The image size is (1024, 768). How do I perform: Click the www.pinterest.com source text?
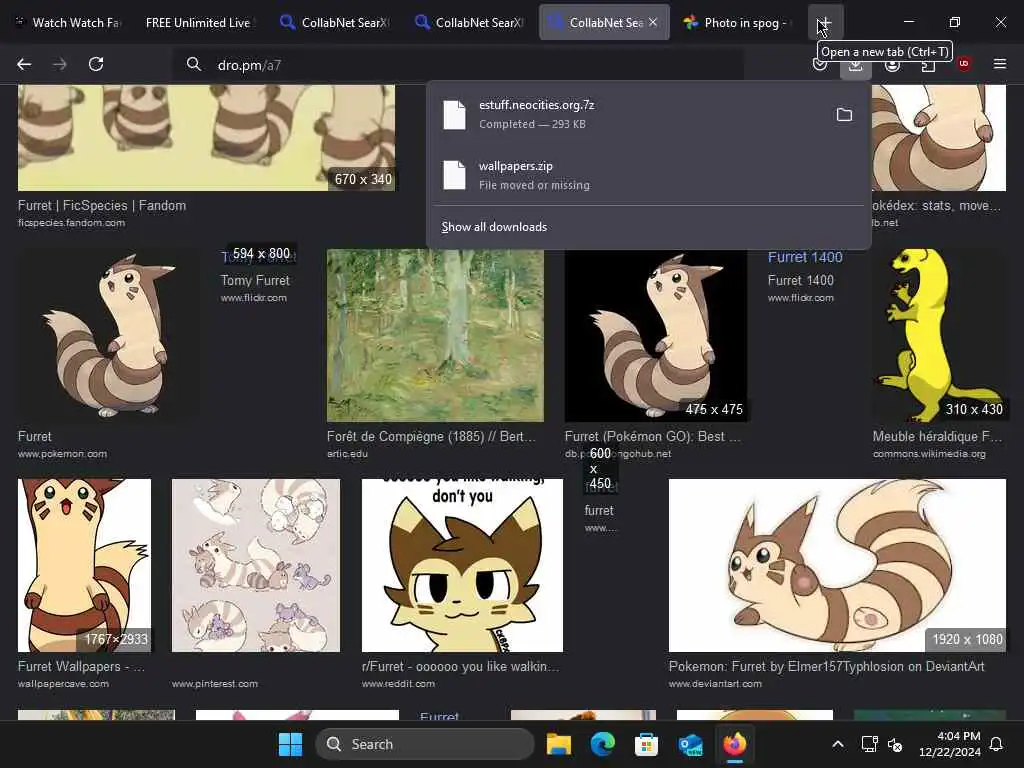point(215,684)
